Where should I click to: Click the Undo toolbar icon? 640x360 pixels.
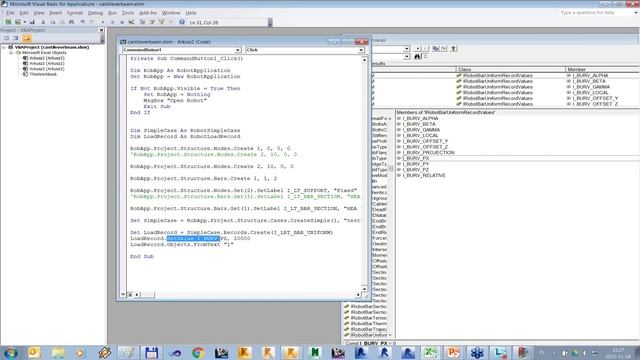[83, 22]
